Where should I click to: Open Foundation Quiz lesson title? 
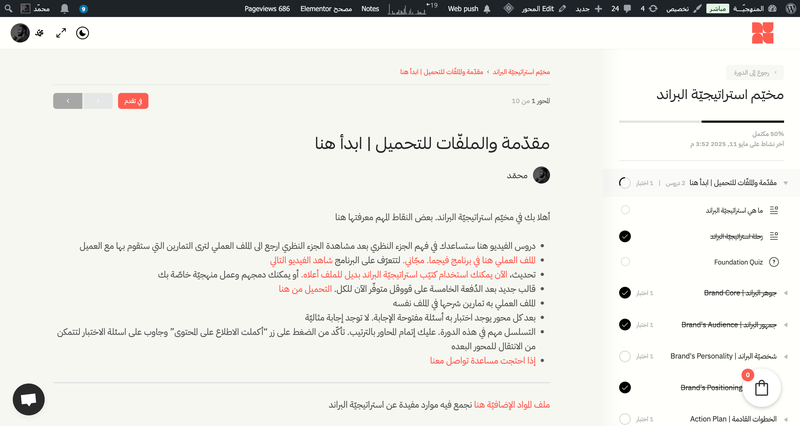pyautogui.click(x=738, y=262)
